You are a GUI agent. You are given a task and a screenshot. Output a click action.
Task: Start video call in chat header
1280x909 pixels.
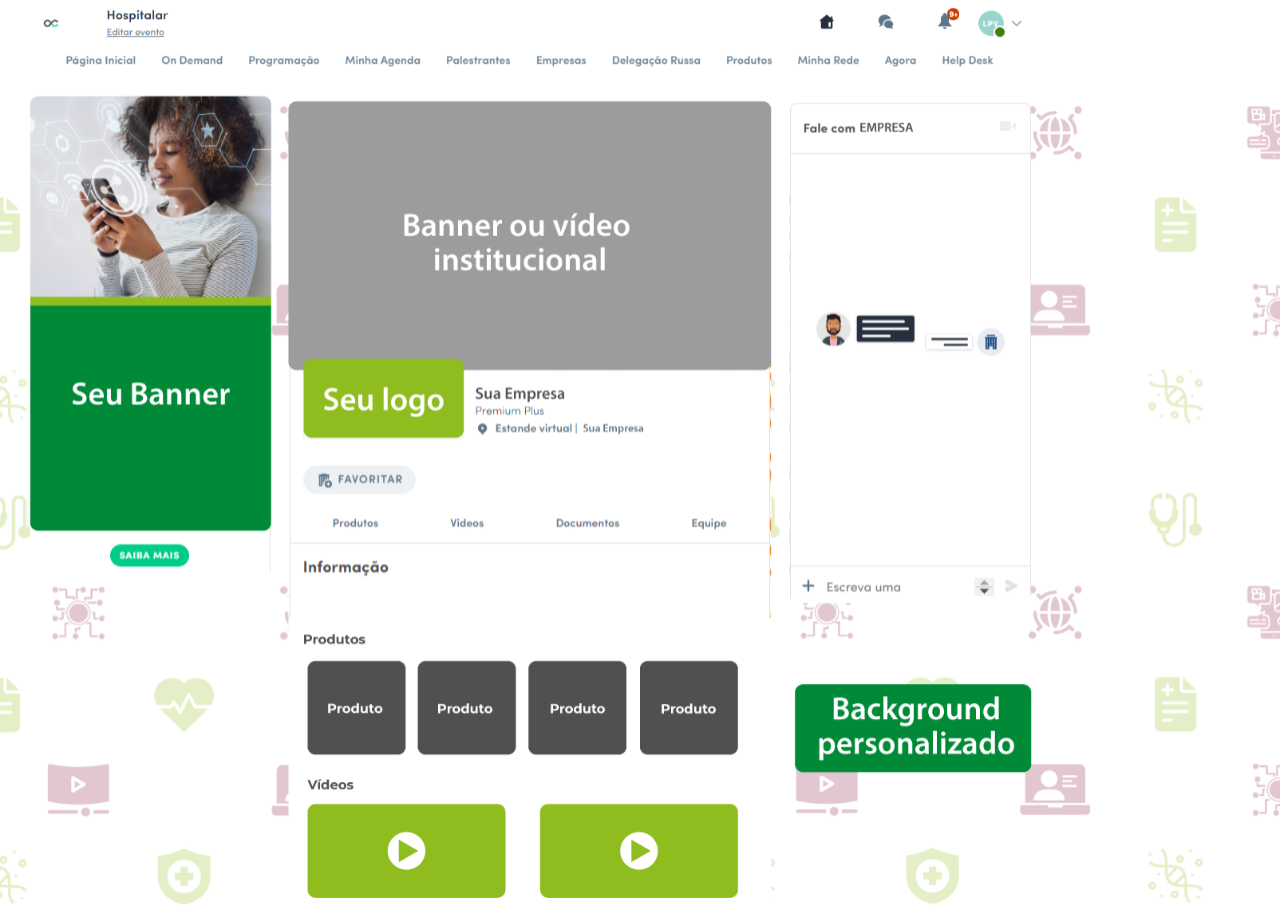point(1007,126)
